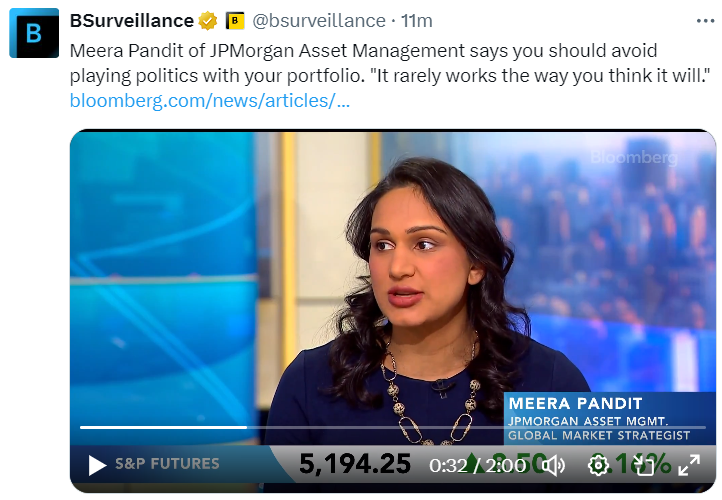Click the Bloomberg watermark in the video
This screenshot has width=722, height=500.
coord(633,157)
